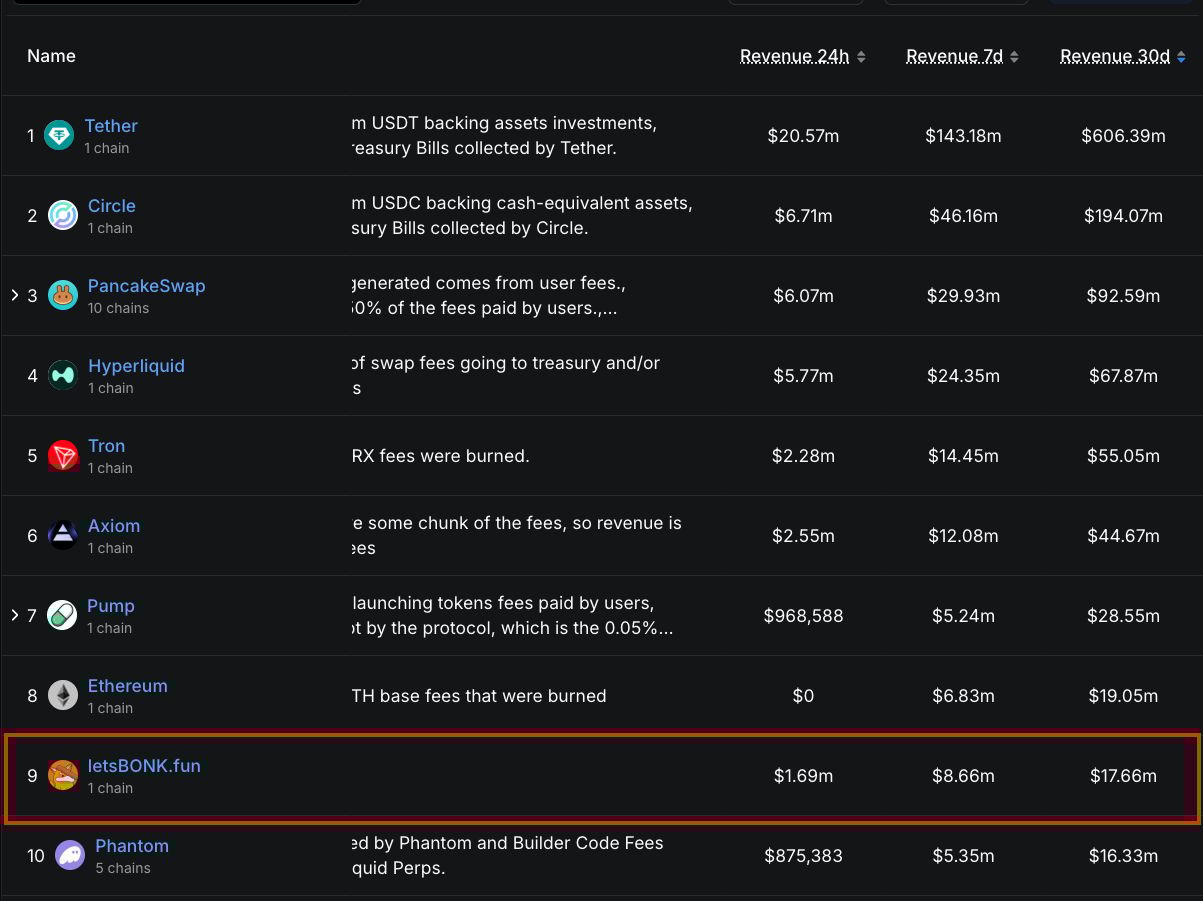1203x901 pixels.
Task: Click Hyperliquid's 24h revenue $5.77m
Action: tap(803, 376)
